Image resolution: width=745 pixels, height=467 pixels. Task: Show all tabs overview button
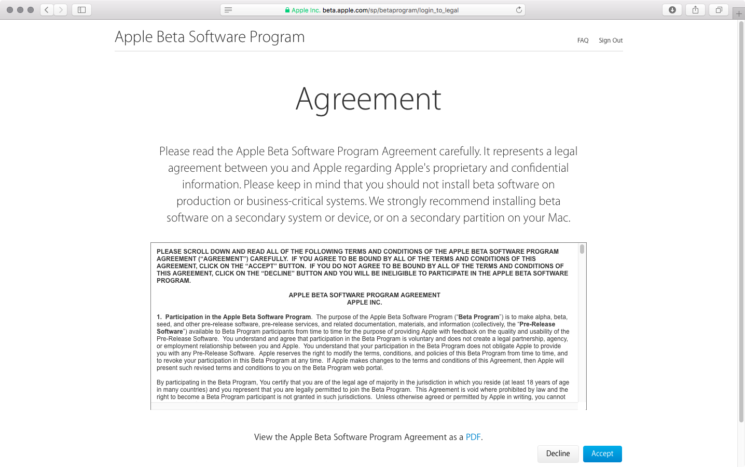pos(719,10)
